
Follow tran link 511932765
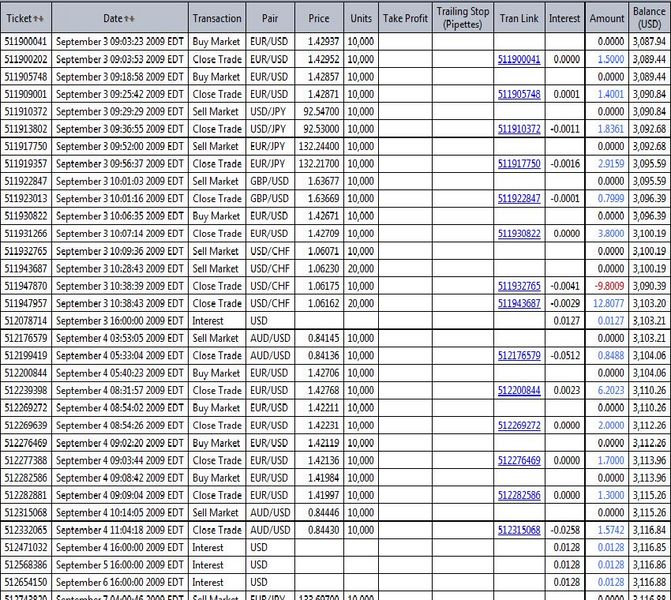pos(519,285)
